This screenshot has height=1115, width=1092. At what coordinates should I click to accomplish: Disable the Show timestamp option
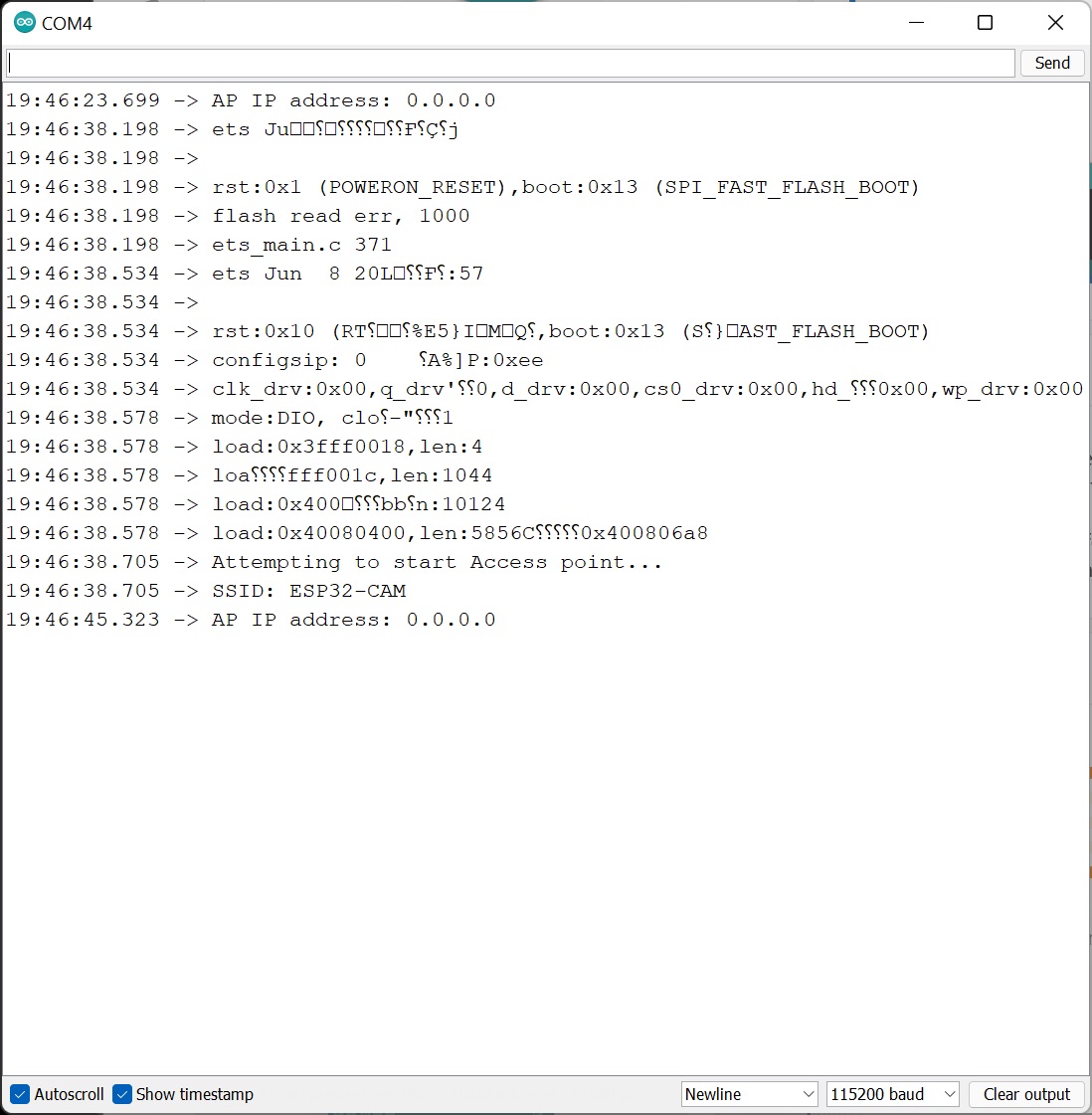[x=121, y=1094]
